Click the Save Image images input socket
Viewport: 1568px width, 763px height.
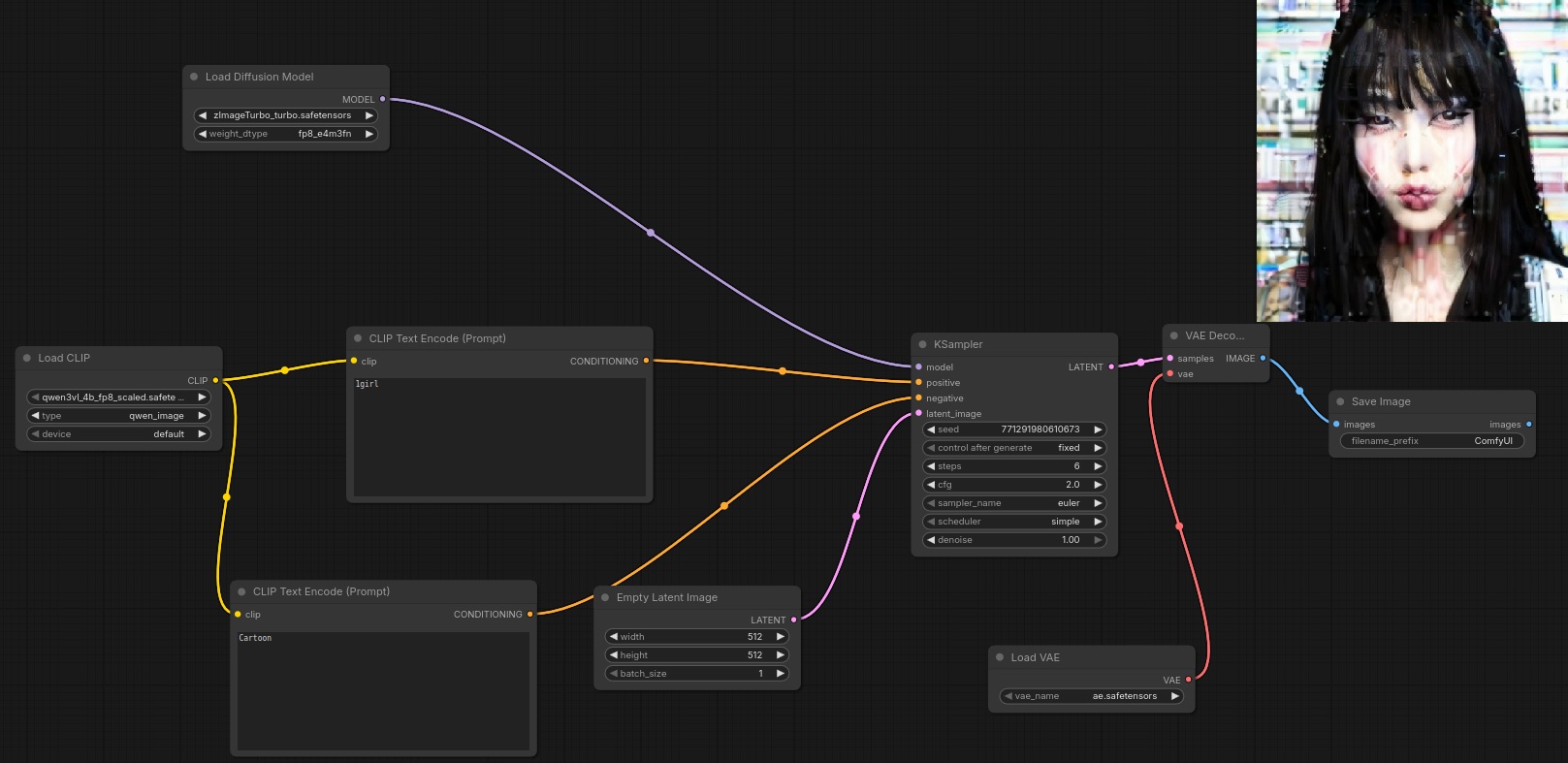click(1336, 424)
